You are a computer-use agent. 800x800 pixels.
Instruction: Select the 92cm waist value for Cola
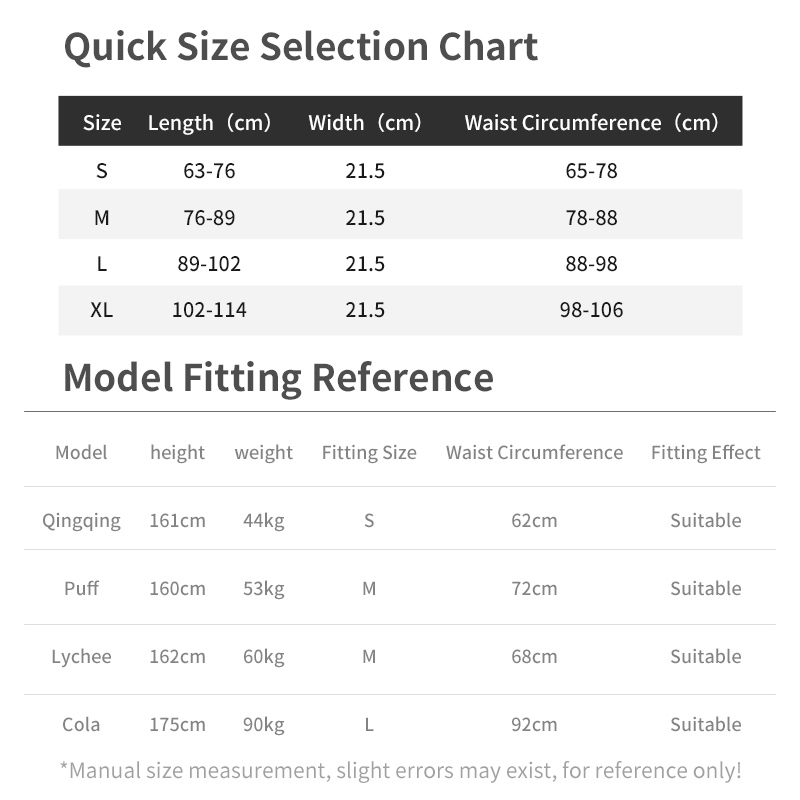[x=534, y=724]
